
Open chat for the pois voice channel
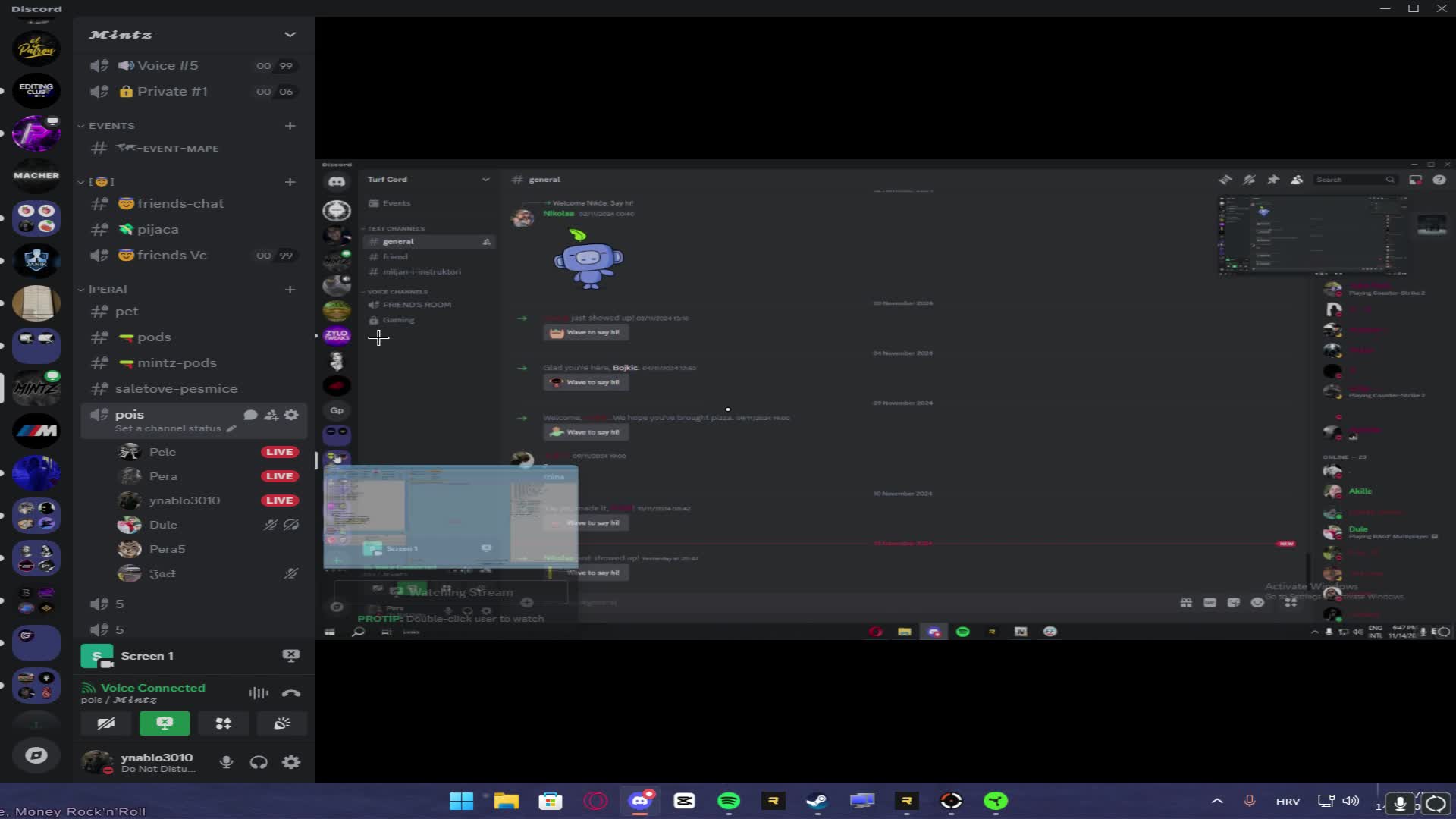tap(250, 415)
